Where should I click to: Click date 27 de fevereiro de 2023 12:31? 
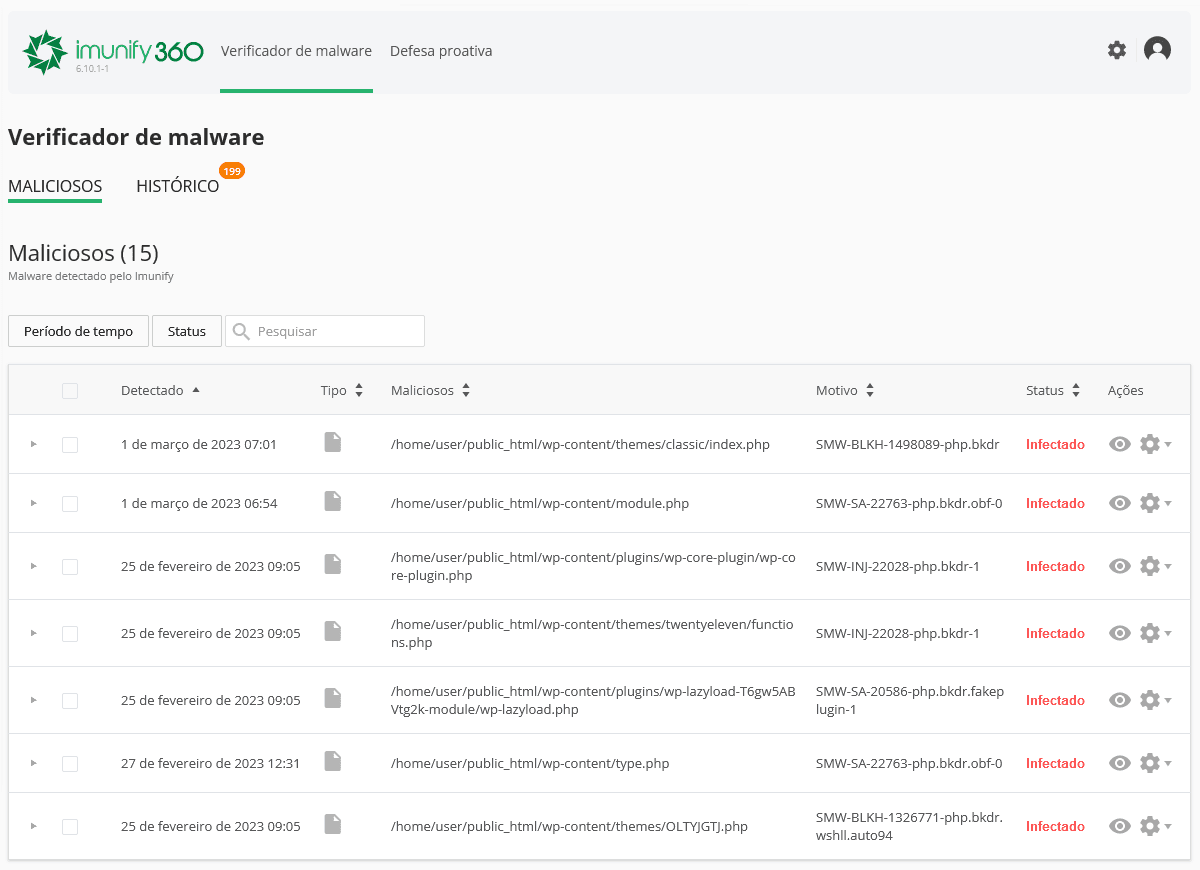(210, 763)
